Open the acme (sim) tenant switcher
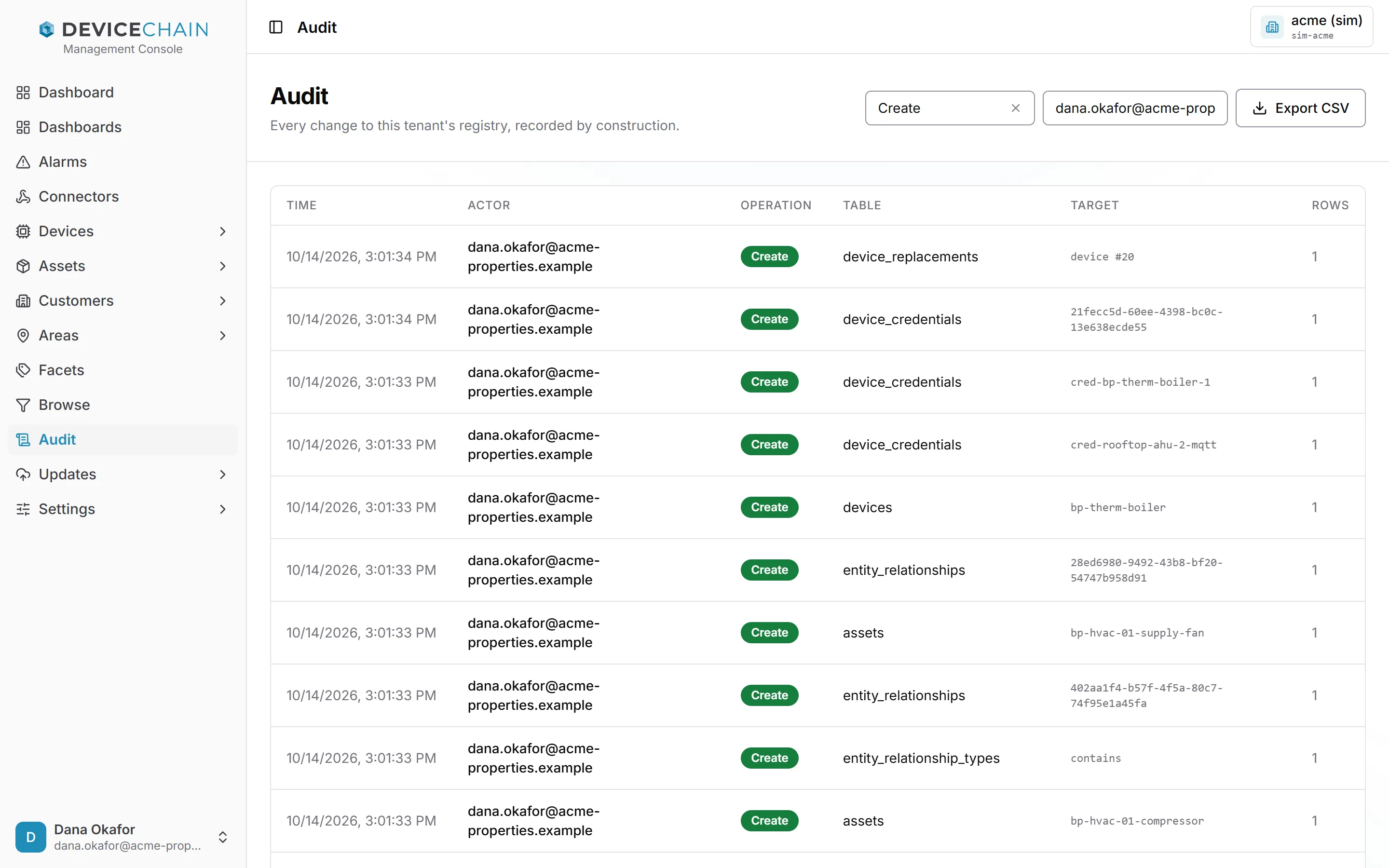Viewport: 1389px width, 868px height. coord(1311,27)
